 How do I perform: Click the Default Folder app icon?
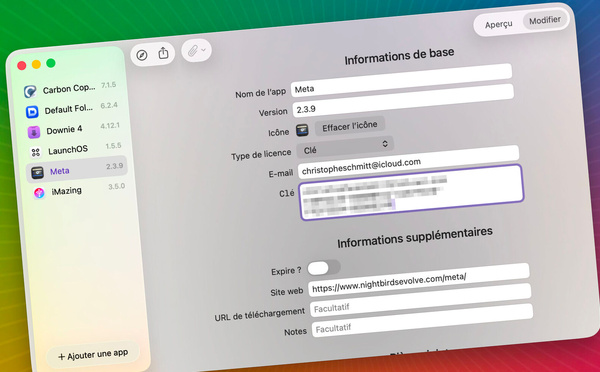pyautogui.click(x=32, y=112)
